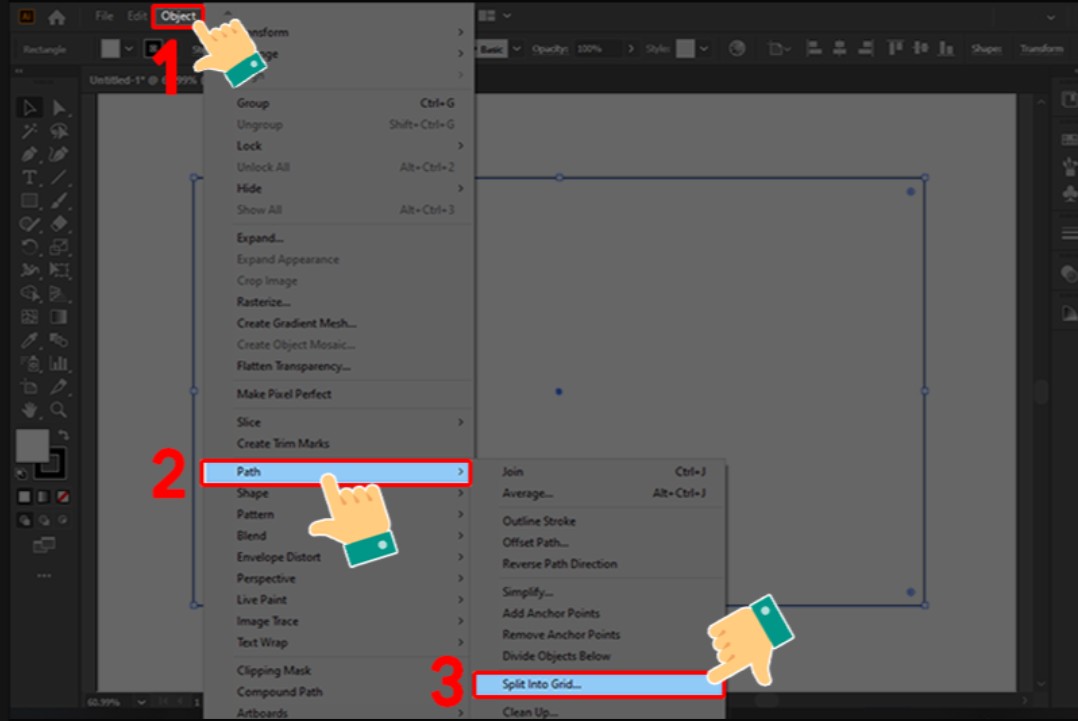1078x721 pixels.
Task: Open the workspace layout switcher dropdown
Action: click(x=506, y=16)
